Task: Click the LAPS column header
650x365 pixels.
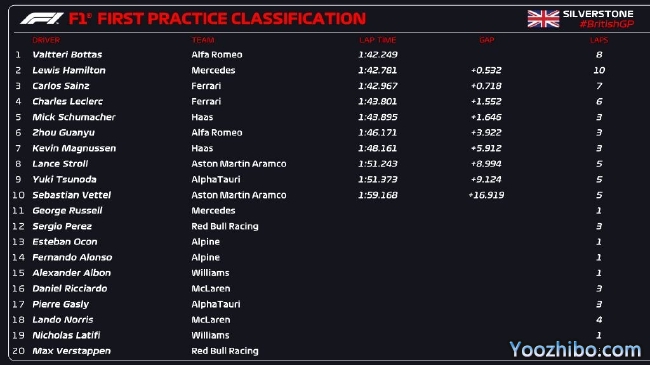Action: click(x=599, y=40)
